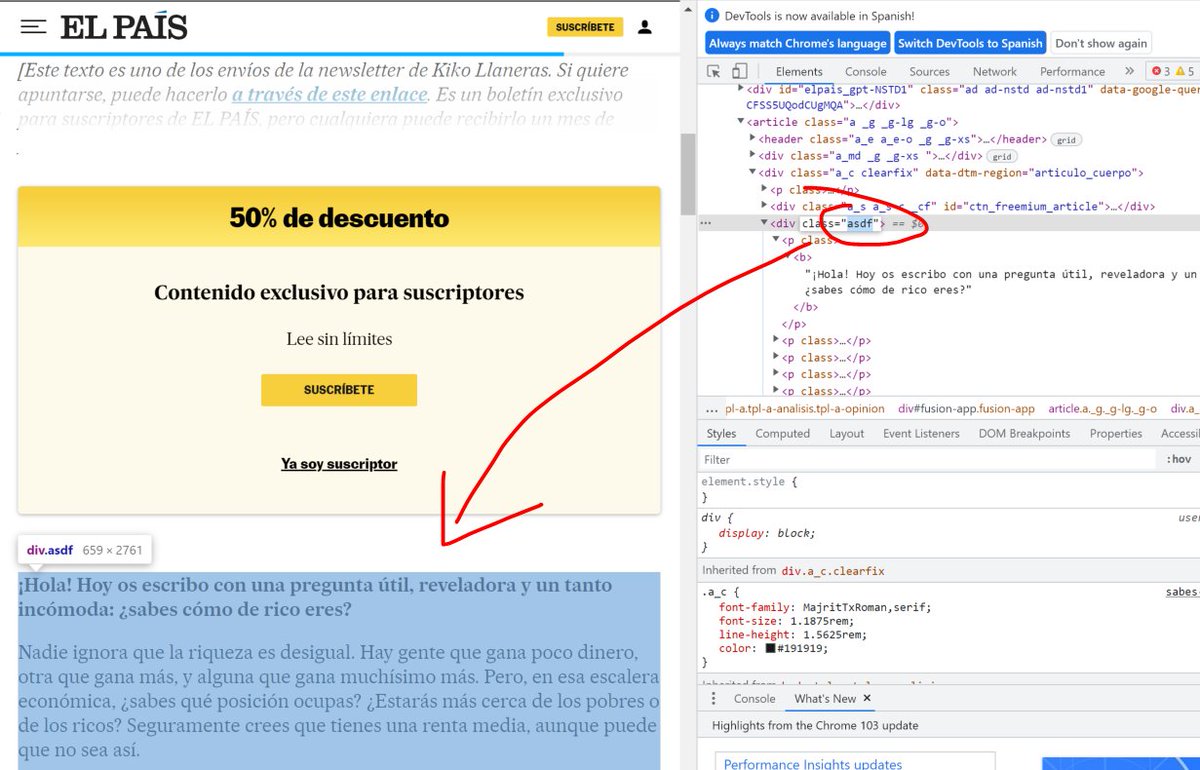Image resolution: width=1200 pixels, height=770 pixels.
Task: Click div#fusion-app.fusion-app breadcrumb
Action: point(966,409)
